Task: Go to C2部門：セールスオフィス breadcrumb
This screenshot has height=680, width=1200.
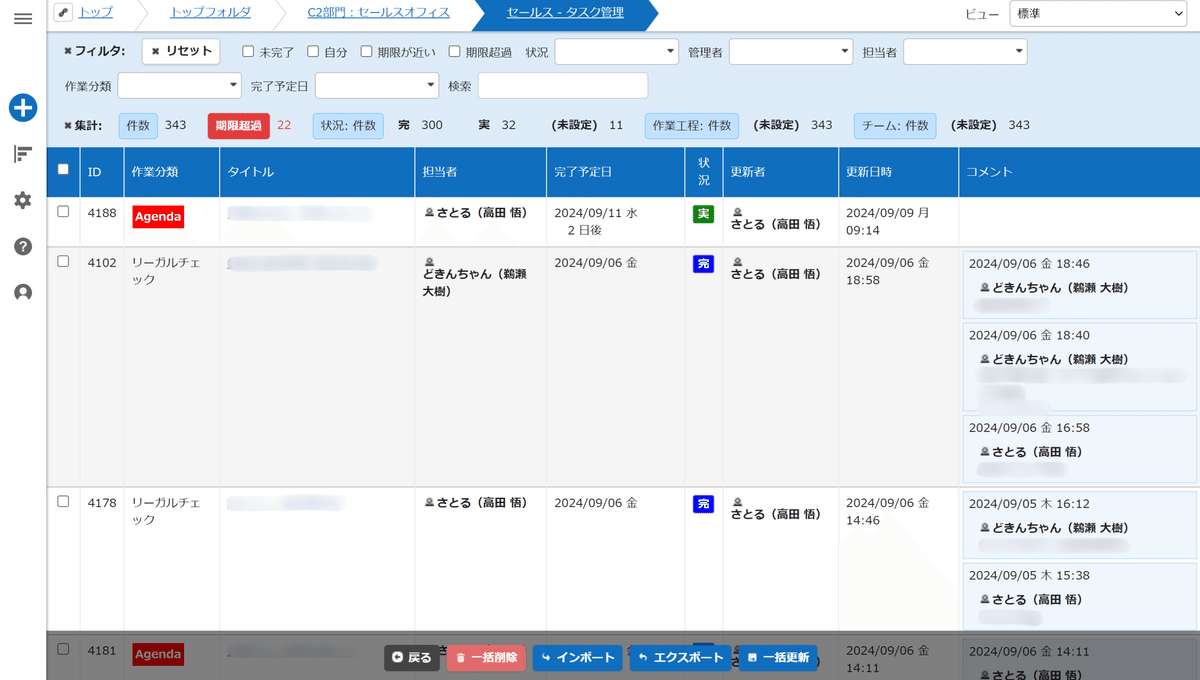Action: coord(378,13)
